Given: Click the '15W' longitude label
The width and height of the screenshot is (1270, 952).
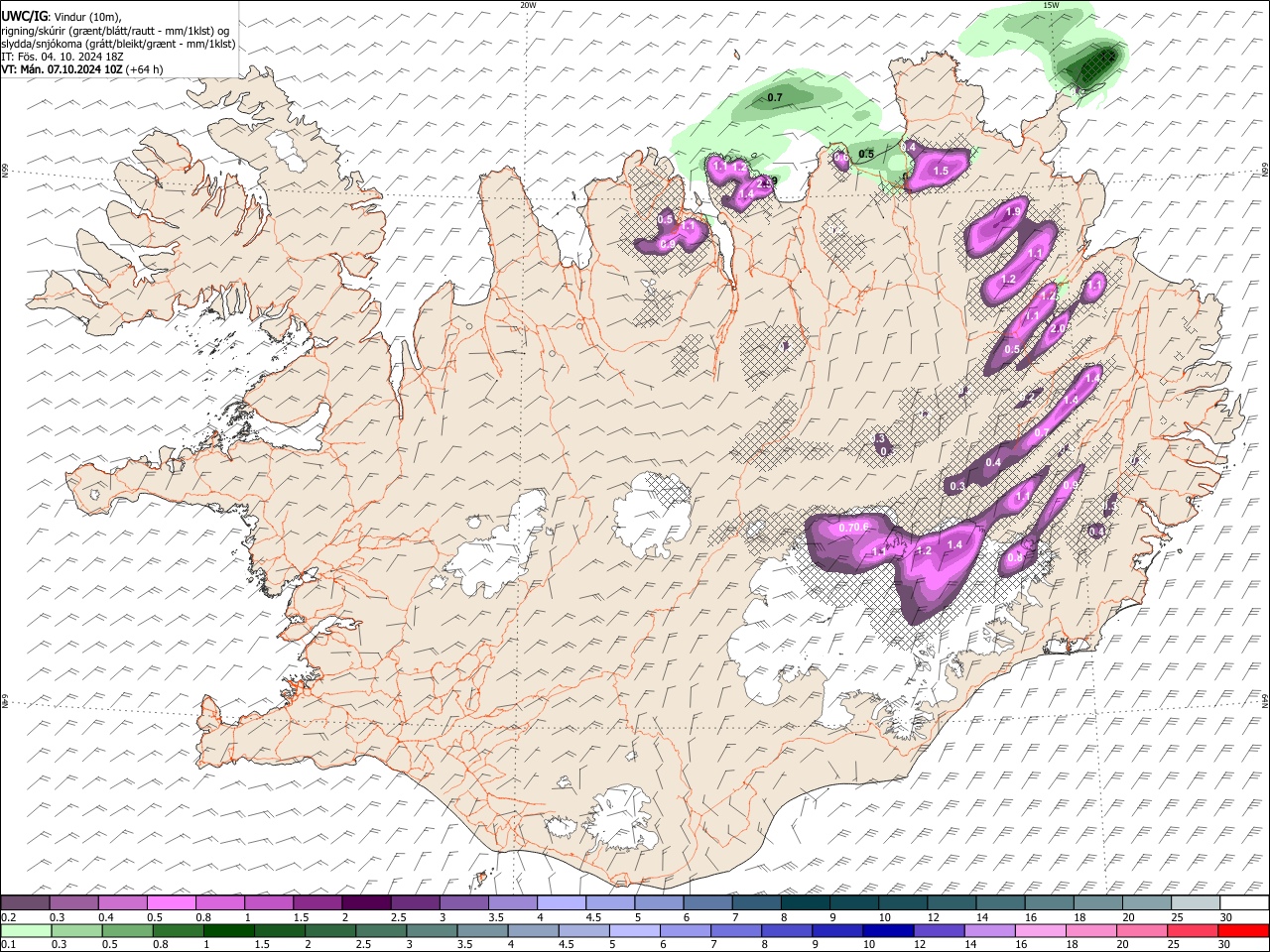Looking at the screenshot, I should tap(1052, 5).
